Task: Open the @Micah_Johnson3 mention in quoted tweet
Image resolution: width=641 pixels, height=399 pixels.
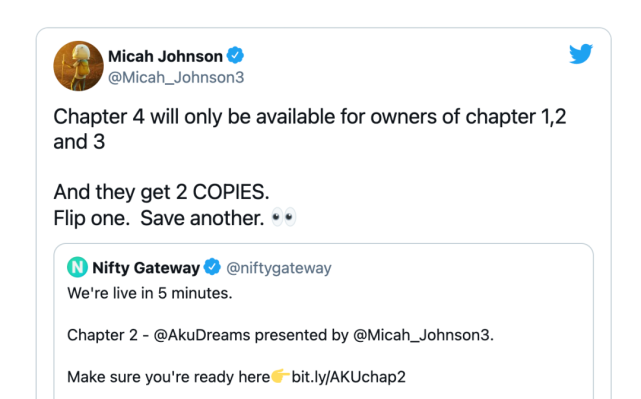Action: tap(423, 335)
